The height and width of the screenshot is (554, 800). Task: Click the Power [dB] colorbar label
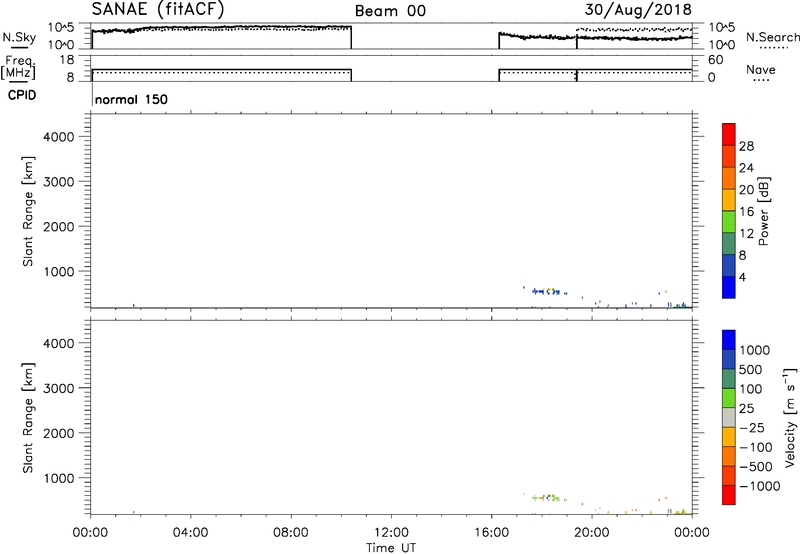(x=763, y=211)
